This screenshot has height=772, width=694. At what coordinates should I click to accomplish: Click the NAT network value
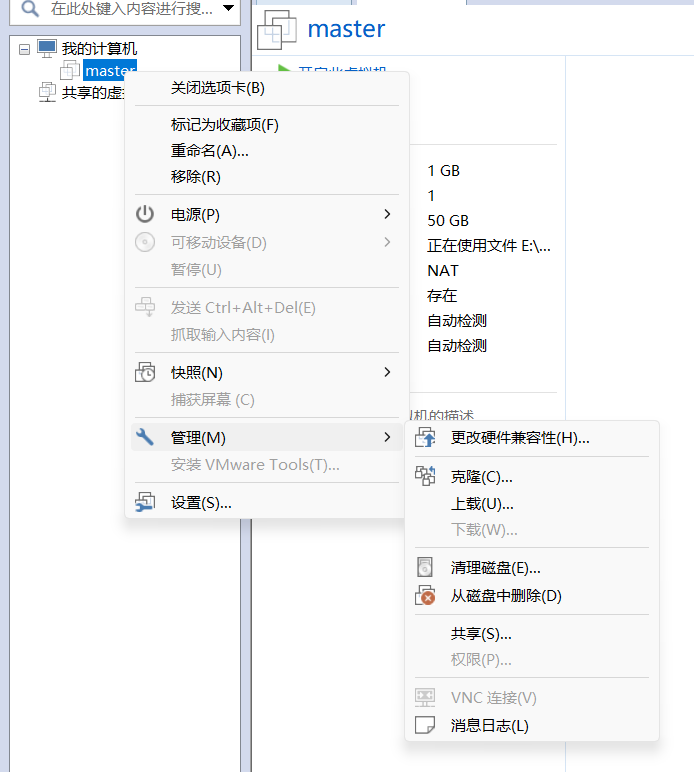tap(443, 271)
